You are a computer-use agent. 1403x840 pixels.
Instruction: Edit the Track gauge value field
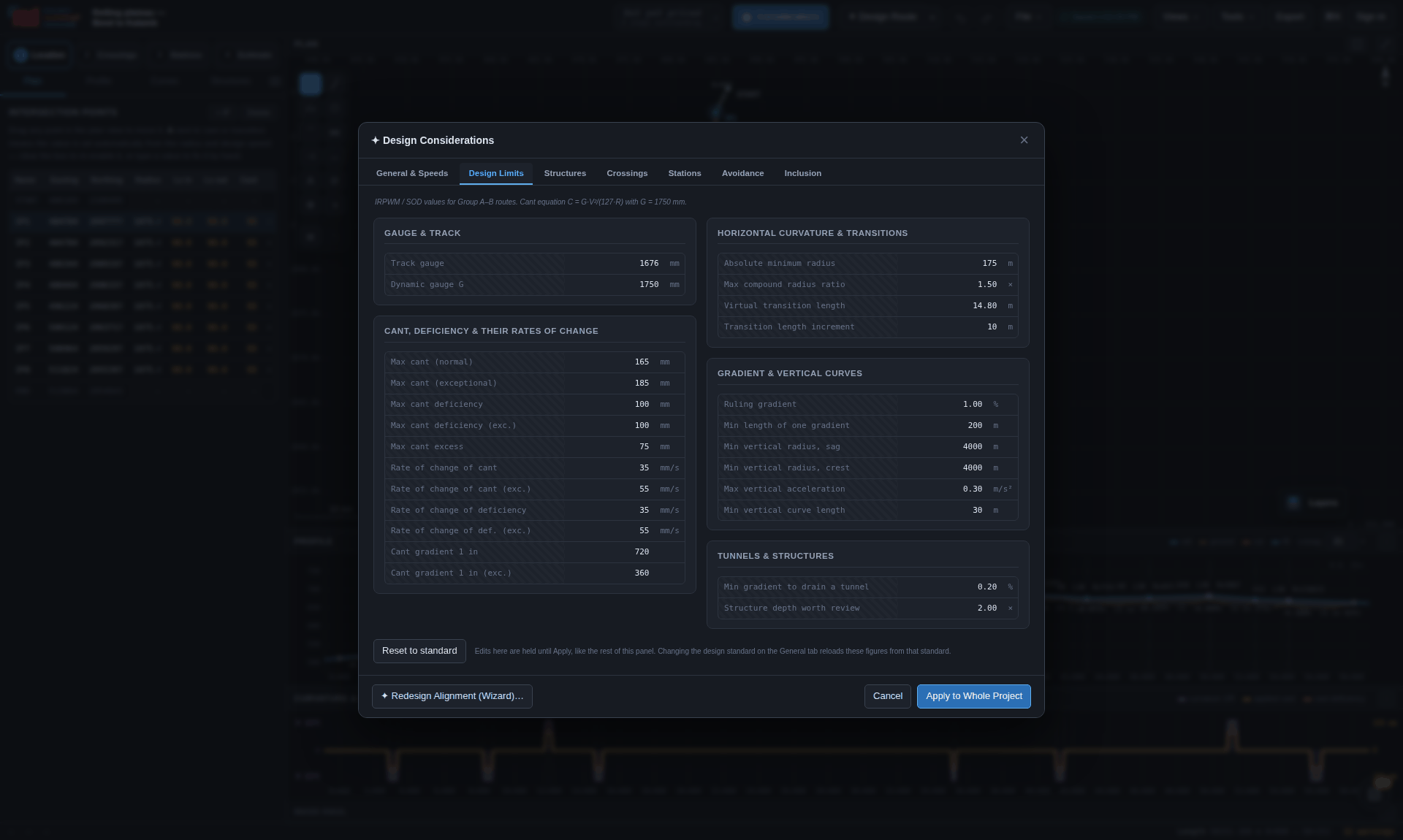[x=614, y=264]
